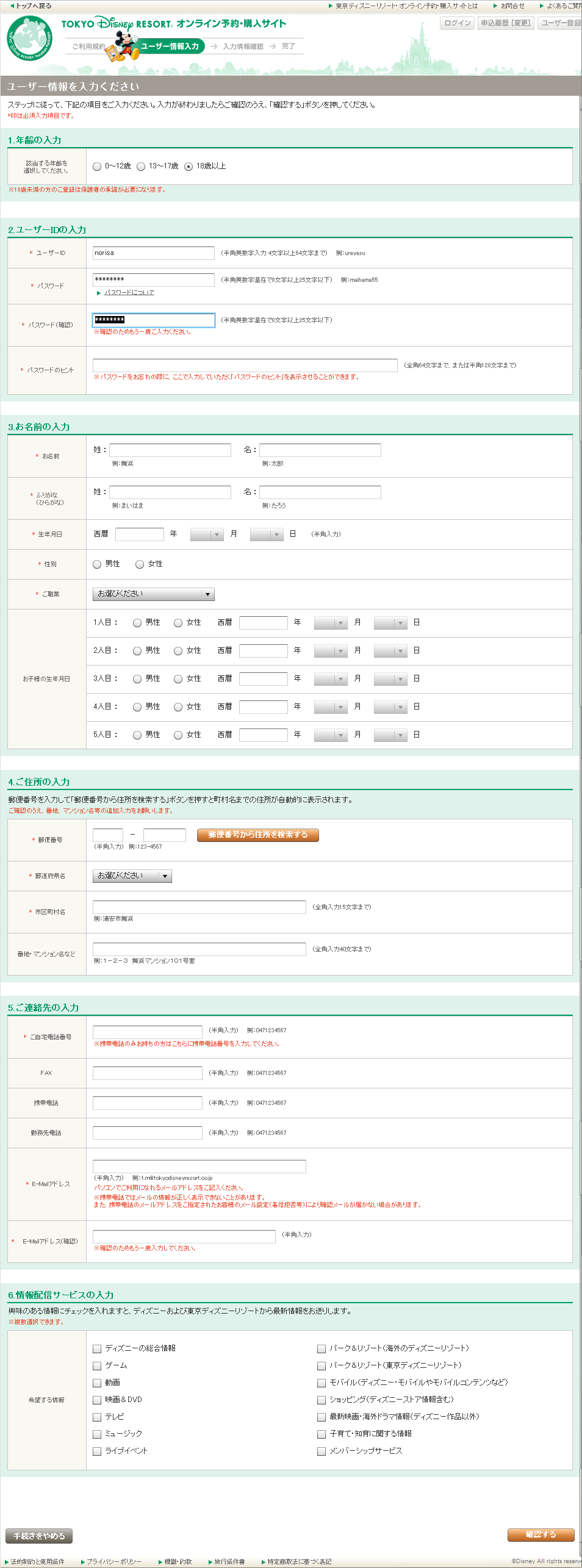Open the 法的制約と使用条件 footer link
This screenshot has height=1568, width=582.
(x=35, y=1561)
